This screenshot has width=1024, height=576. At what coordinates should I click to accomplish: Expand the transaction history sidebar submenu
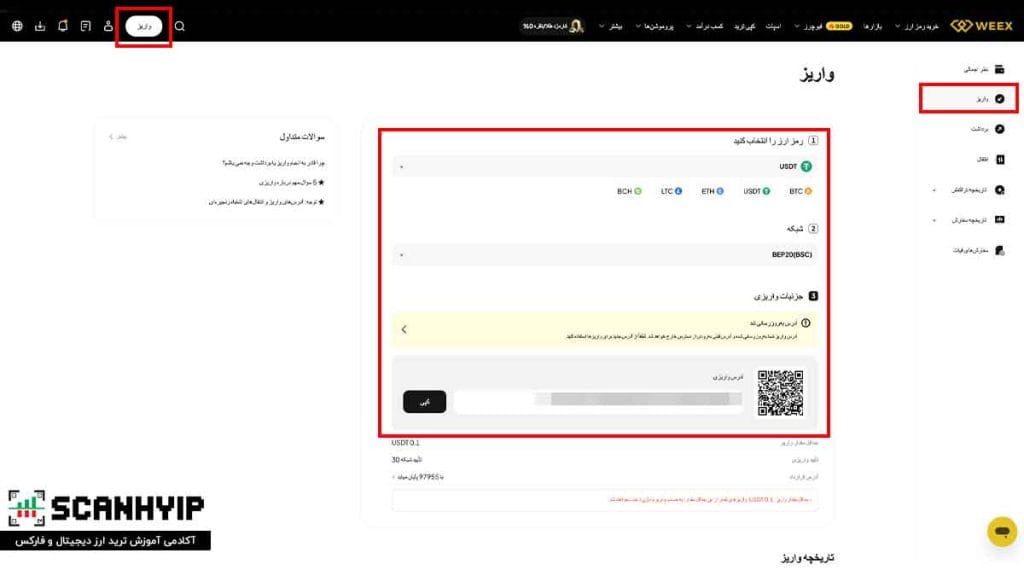[x=934, y=190]
